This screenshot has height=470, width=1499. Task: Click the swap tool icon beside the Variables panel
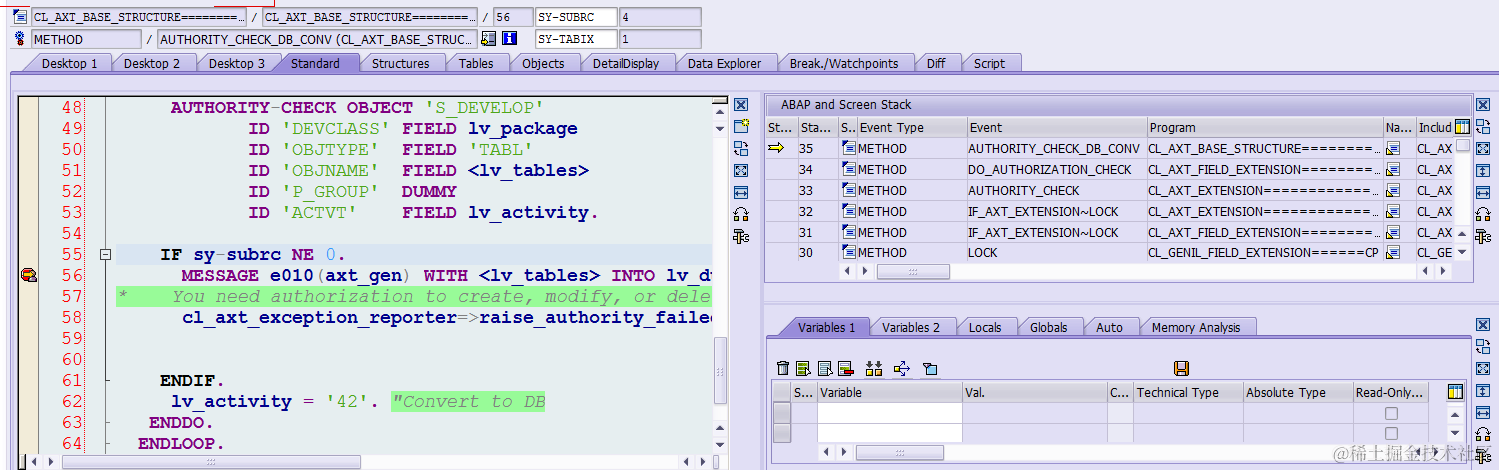coord(1483,347)
